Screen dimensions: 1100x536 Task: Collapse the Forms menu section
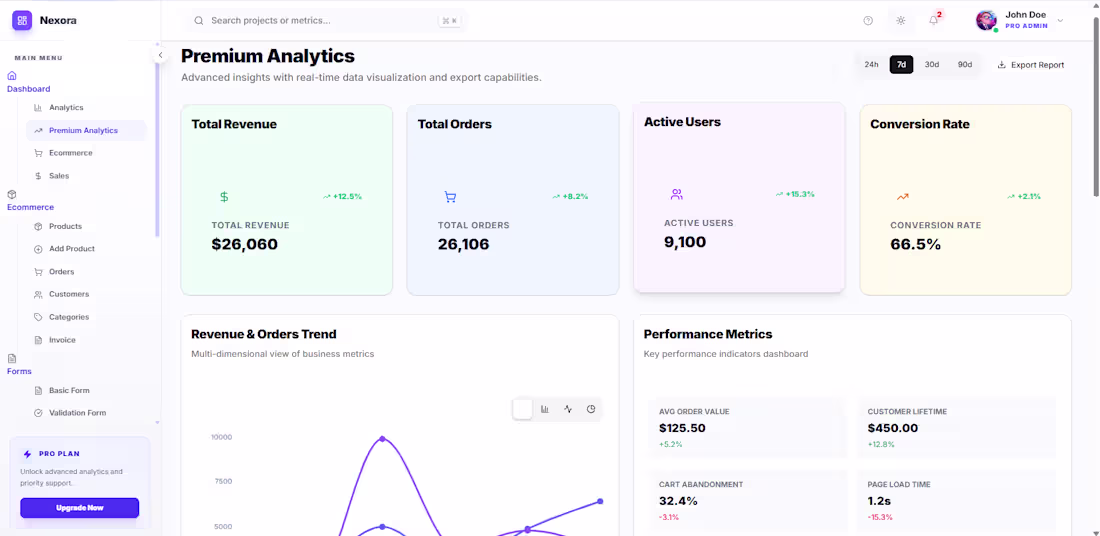coord(19,364)
